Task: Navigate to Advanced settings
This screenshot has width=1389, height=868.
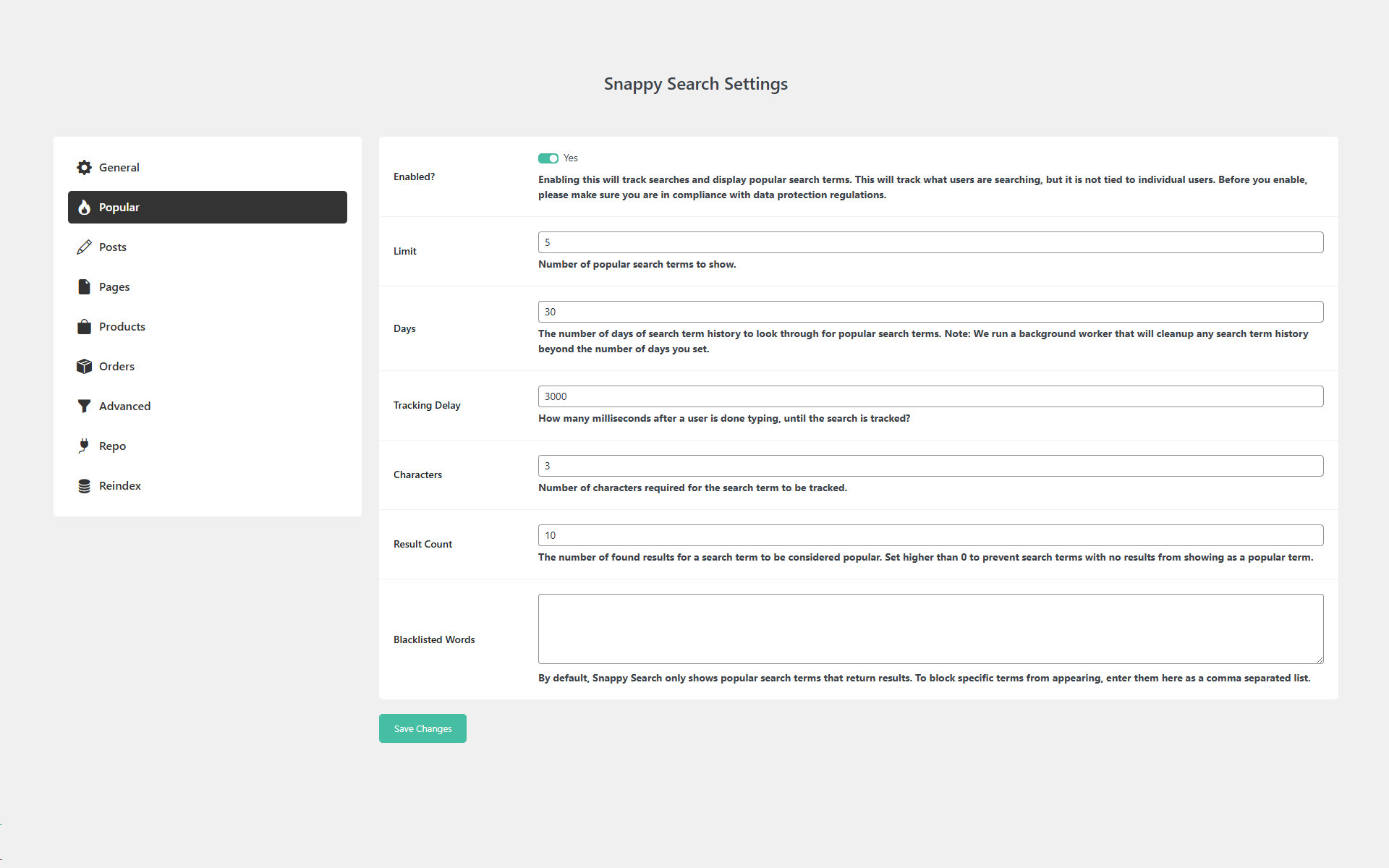Action: point(208,406)
